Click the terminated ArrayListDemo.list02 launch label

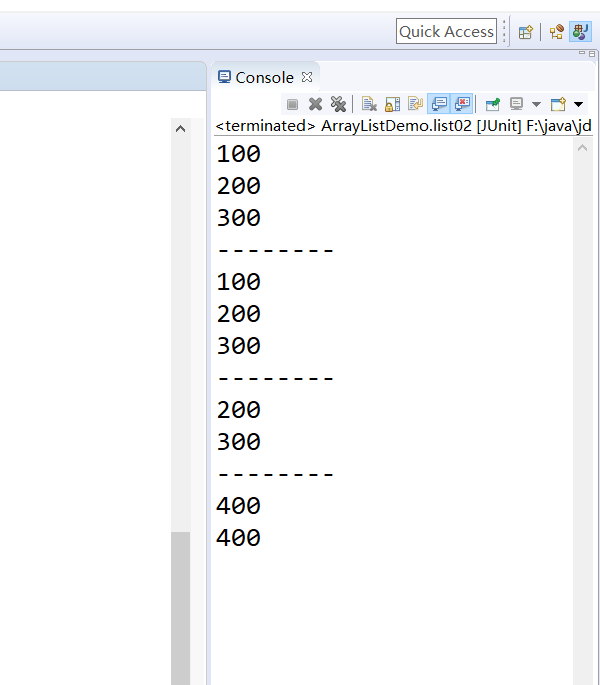[x=403, y=126]
